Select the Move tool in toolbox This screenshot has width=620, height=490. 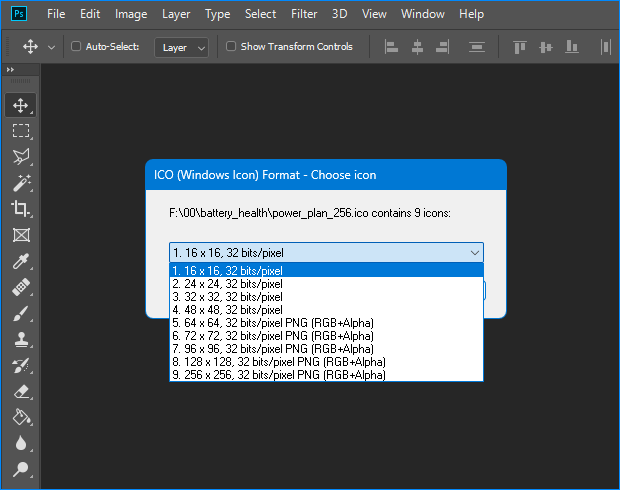tap(21, 105)
